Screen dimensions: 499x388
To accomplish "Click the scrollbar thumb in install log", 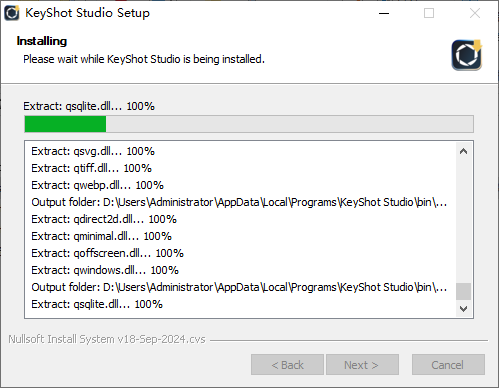I will (463, 291).
